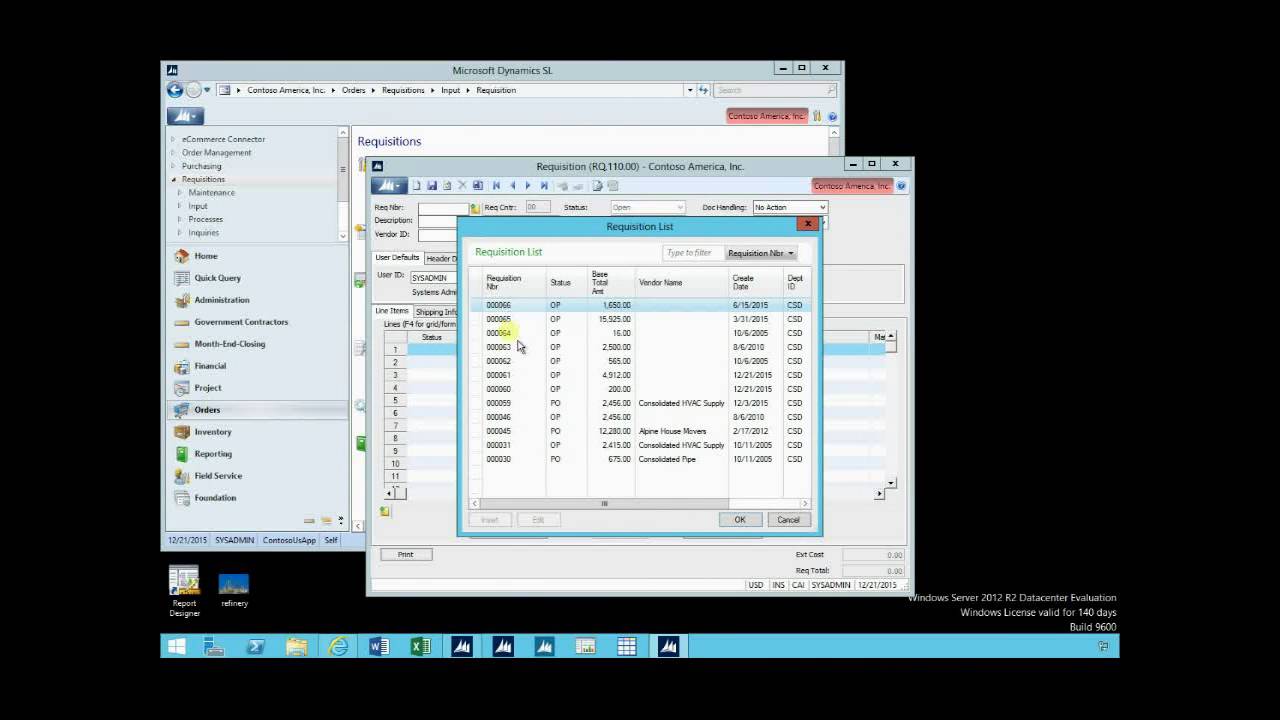Open the Financial module
This screenshot has width=1280, height=720.
point(210,366)
